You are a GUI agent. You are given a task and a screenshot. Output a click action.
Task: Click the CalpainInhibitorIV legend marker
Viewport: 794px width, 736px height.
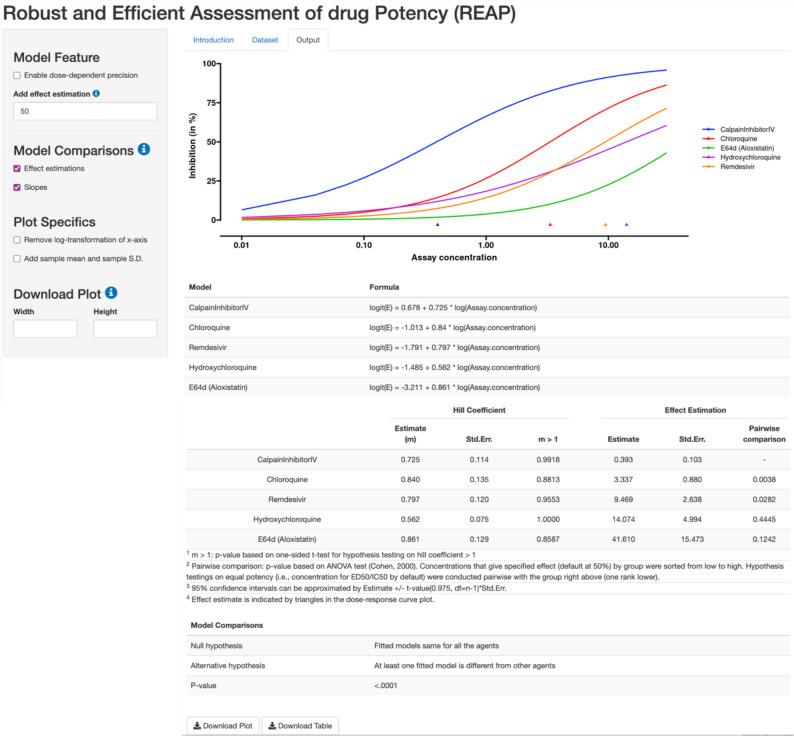point(709,130)
